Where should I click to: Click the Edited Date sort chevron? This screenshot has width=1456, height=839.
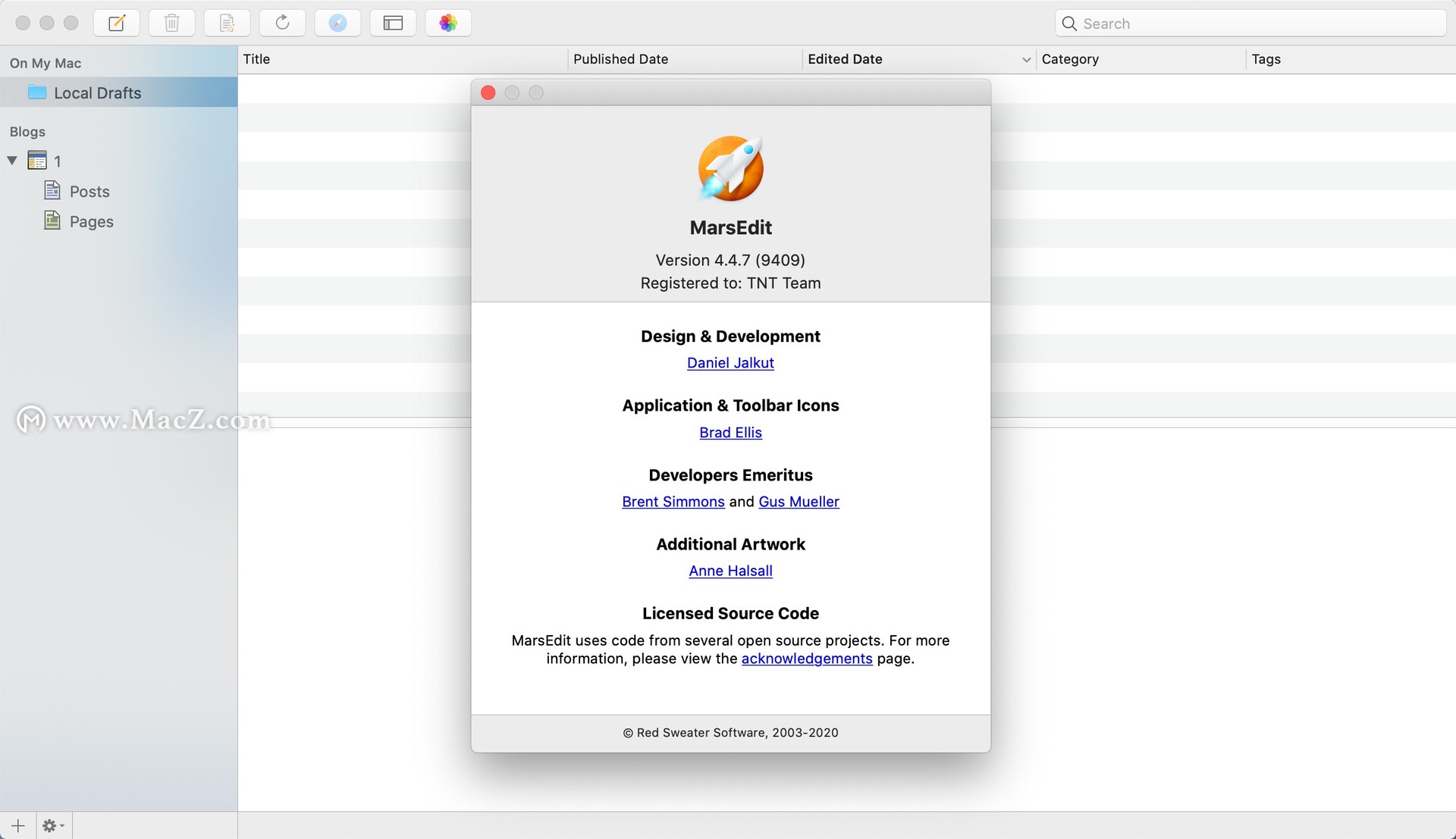click(1026, 59)
